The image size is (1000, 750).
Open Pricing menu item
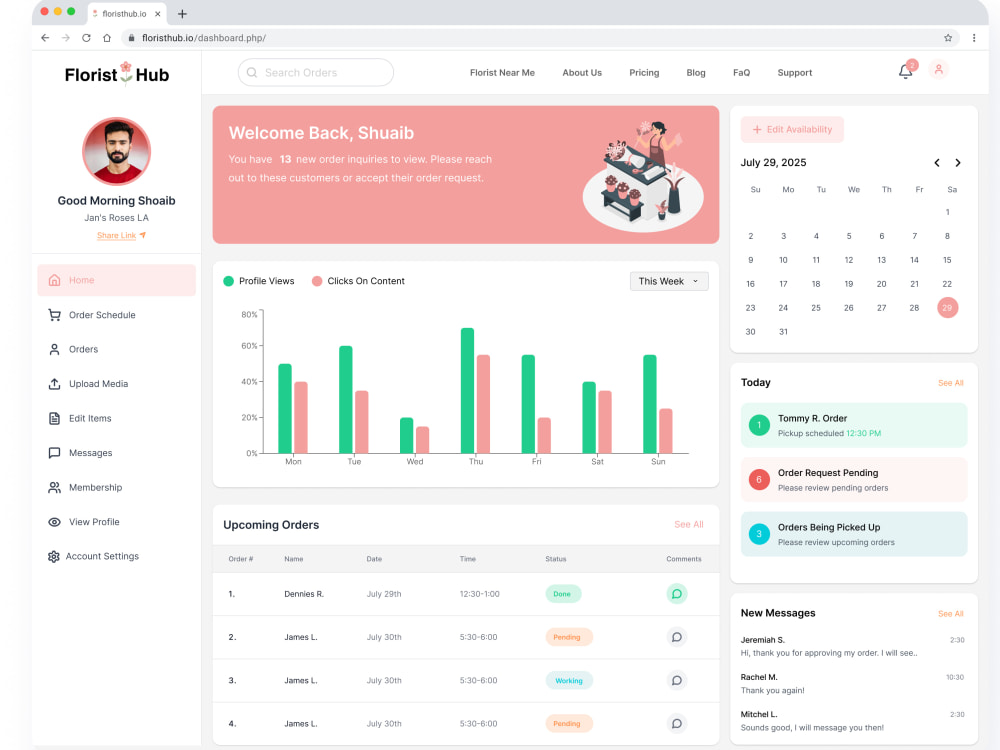pos(644,73)
